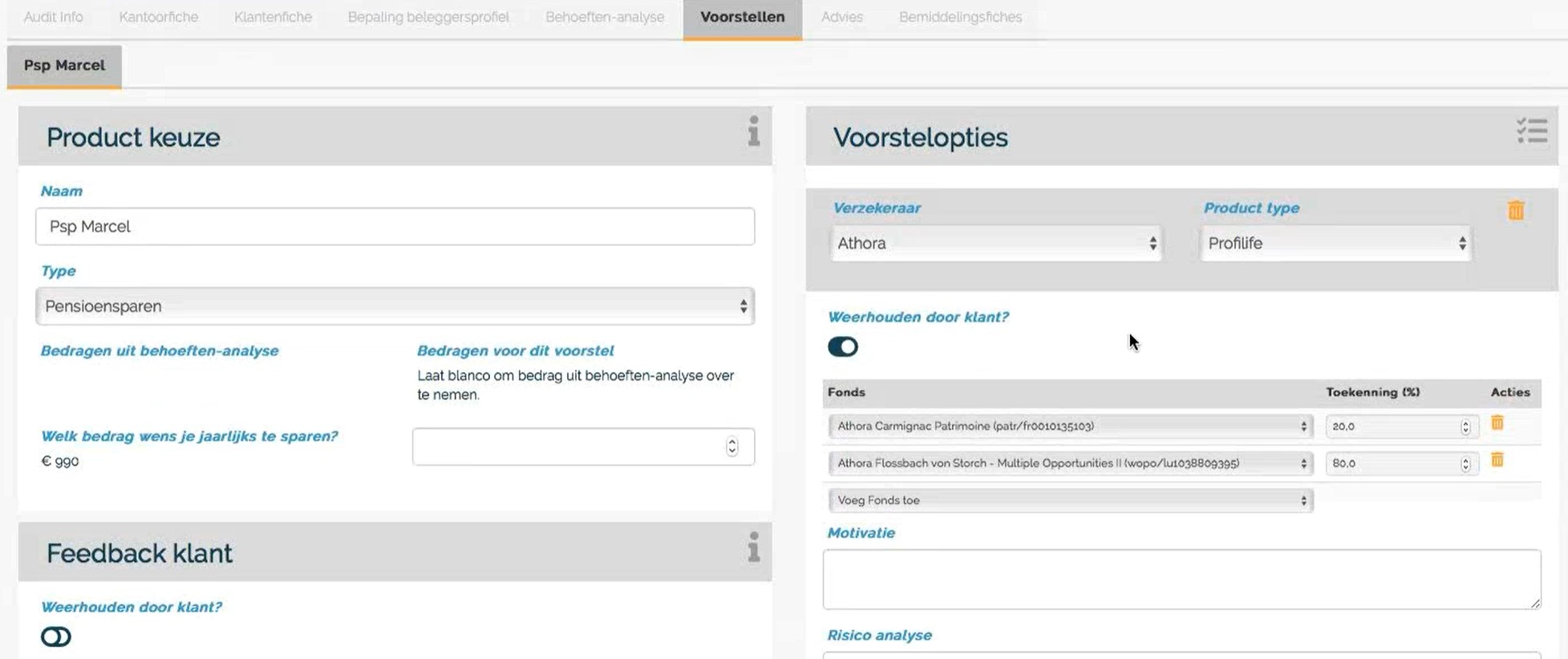Screen dimensions: 1568x659
Task: Open the Behoeften-analyse tab
Action: [605, 17]
